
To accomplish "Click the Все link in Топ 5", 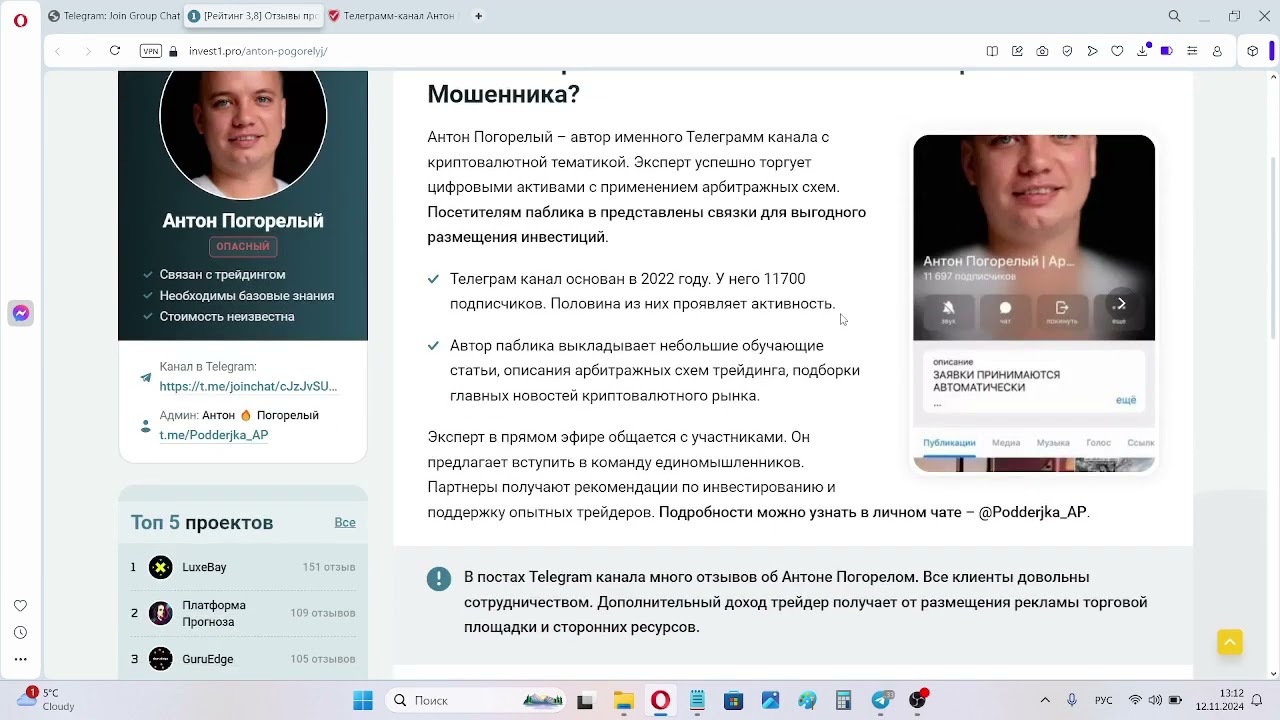I will click(345, 522).
